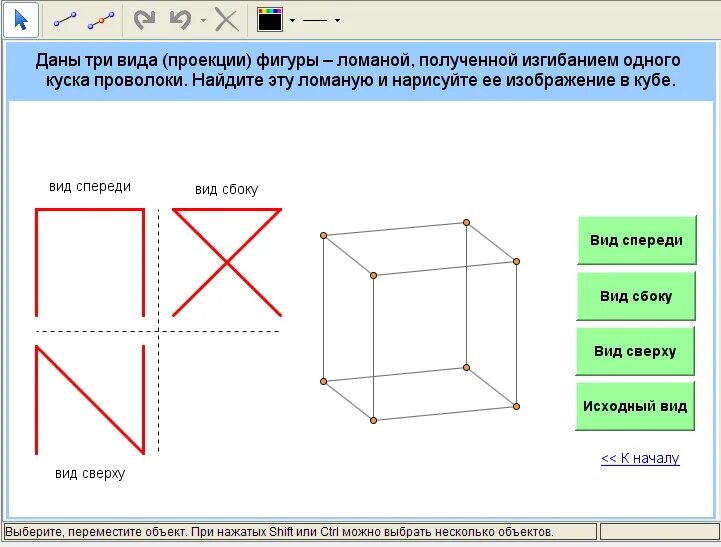Select the cube's bottom back right vertex

[466, 367]
